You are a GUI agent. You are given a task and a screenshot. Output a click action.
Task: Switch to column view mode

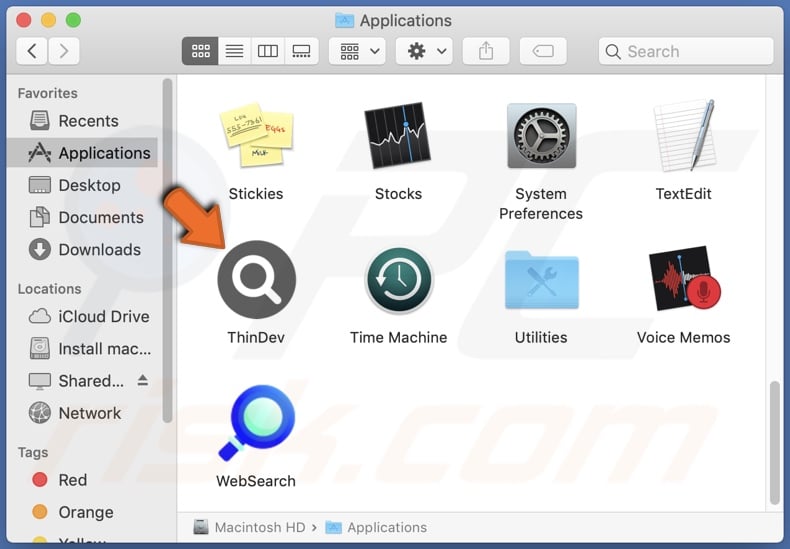[x=268, y=51]
